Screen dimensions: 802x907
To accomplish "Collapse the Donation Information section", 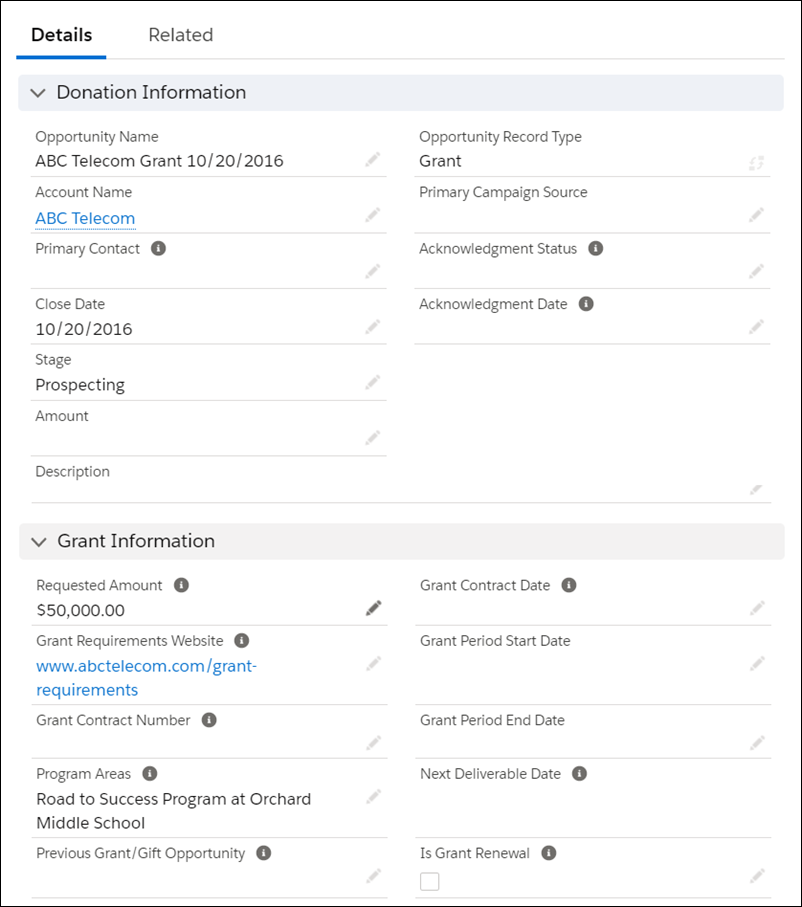I will click(38, 92).
